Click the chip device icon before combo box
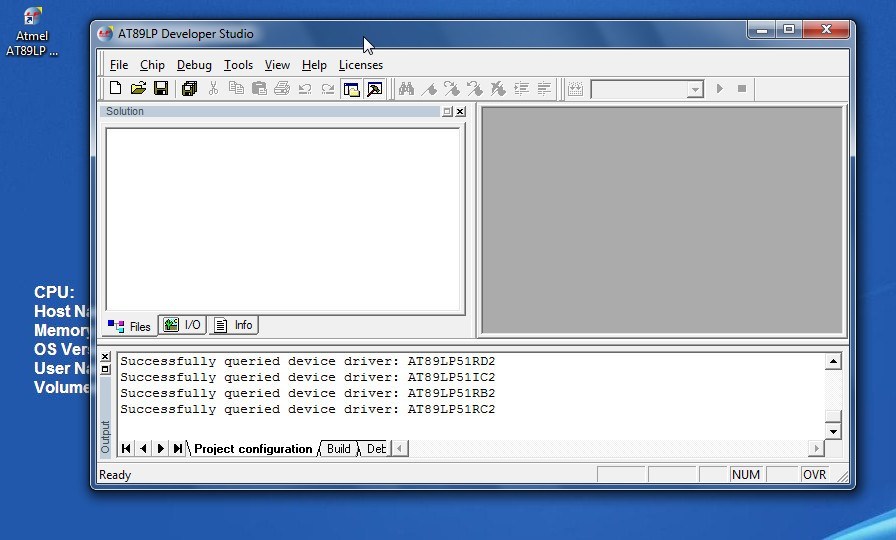896x540 pixels. point(575,89)
